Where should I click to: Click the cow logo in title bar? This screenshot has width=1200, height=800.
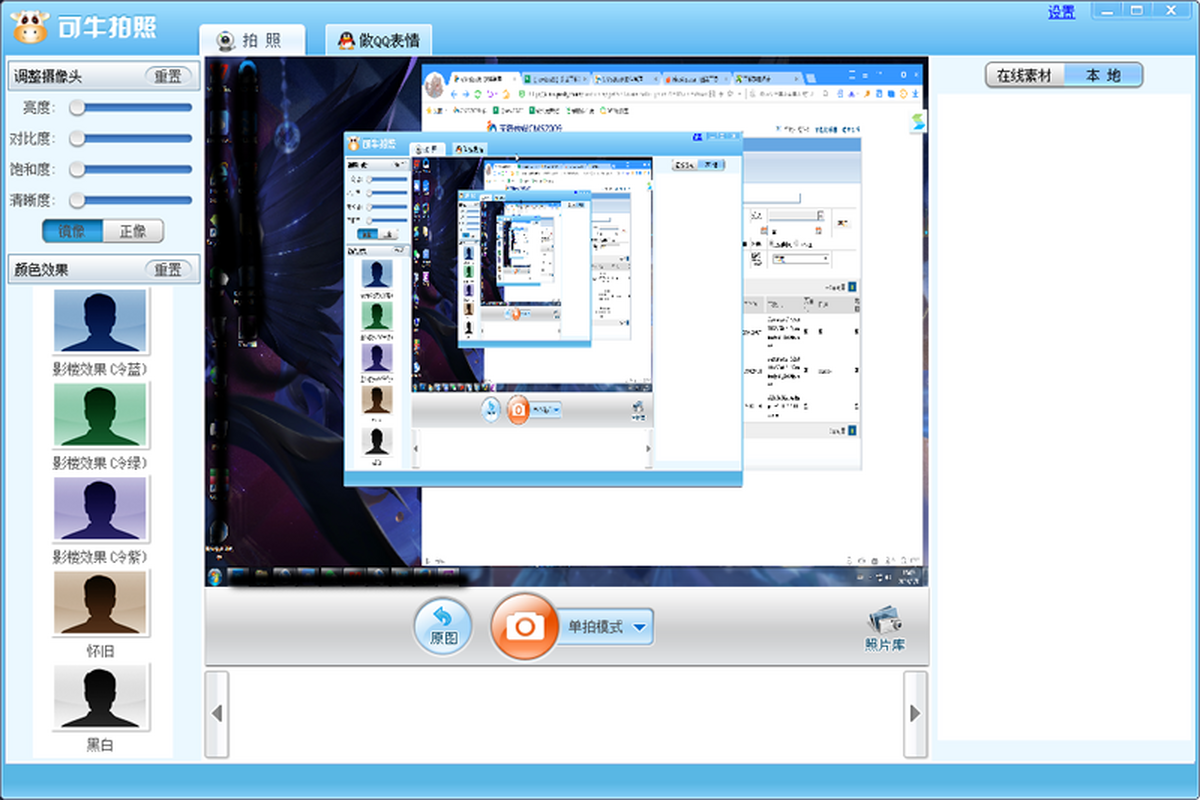[30, 27]
